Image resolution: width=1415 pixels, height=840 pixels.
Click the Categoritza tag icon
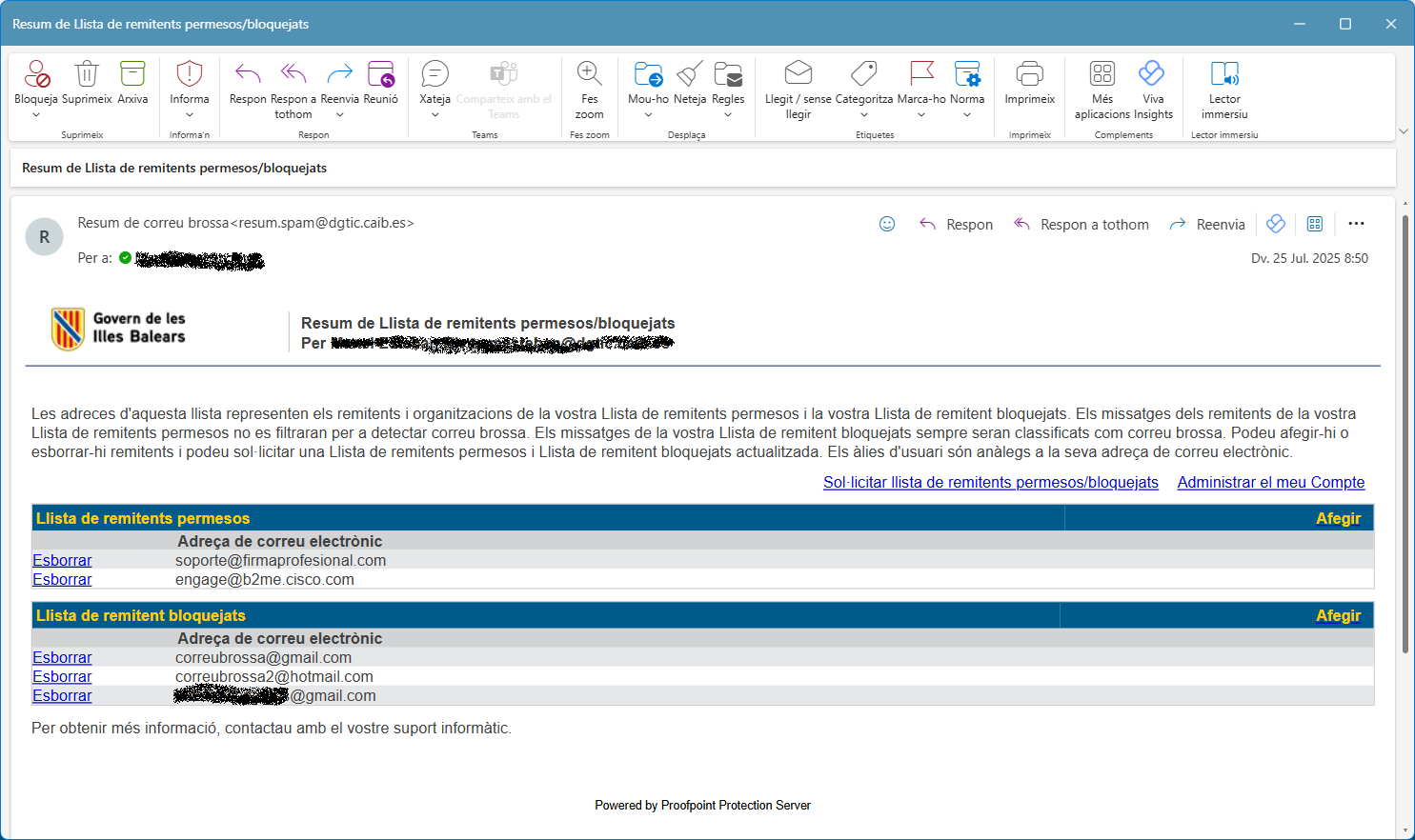click(864, 73)
